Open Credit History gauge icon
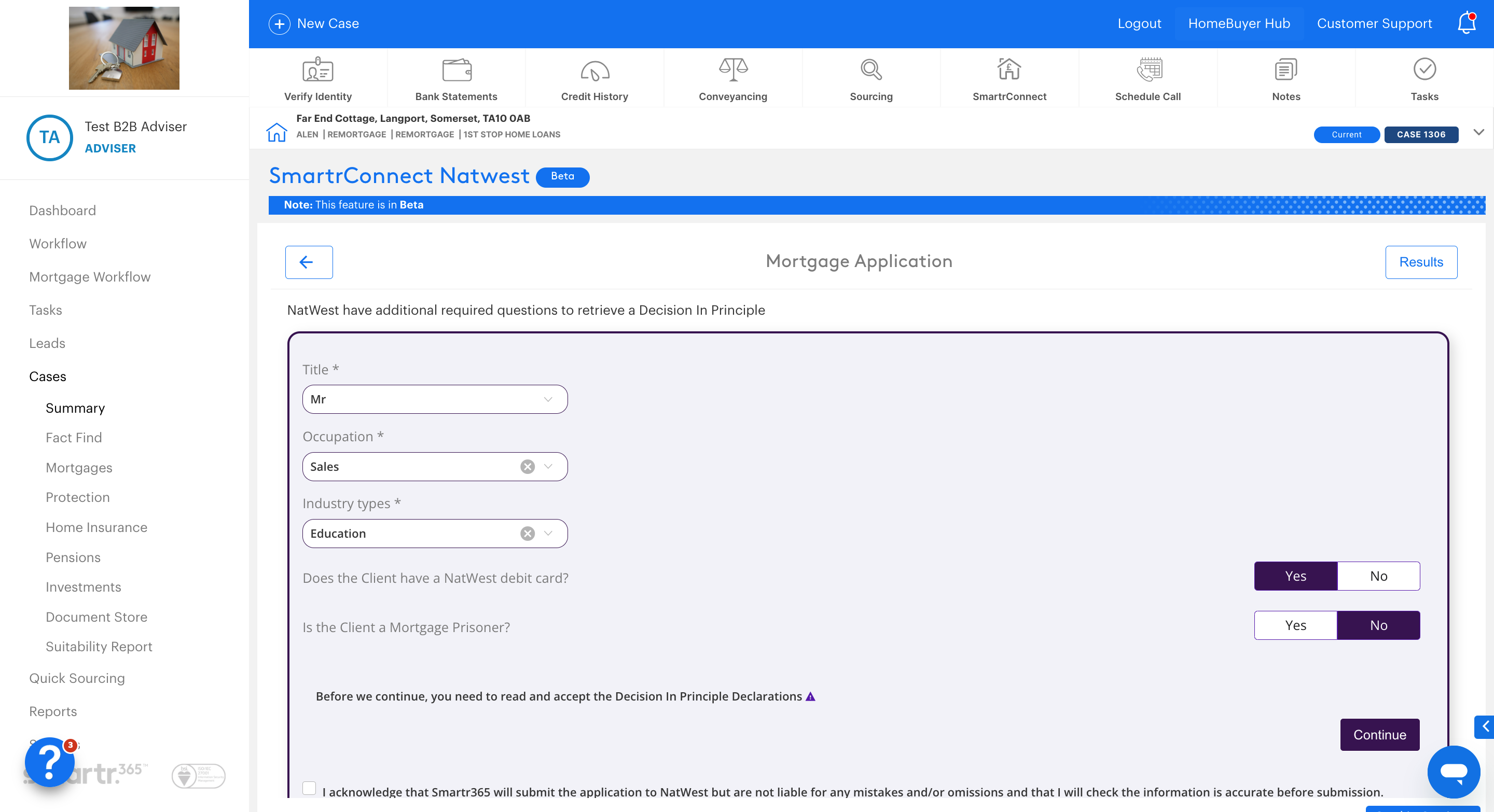Image resolution: width=1494 pixels, height=812 pixels. [x=594, y=71]
